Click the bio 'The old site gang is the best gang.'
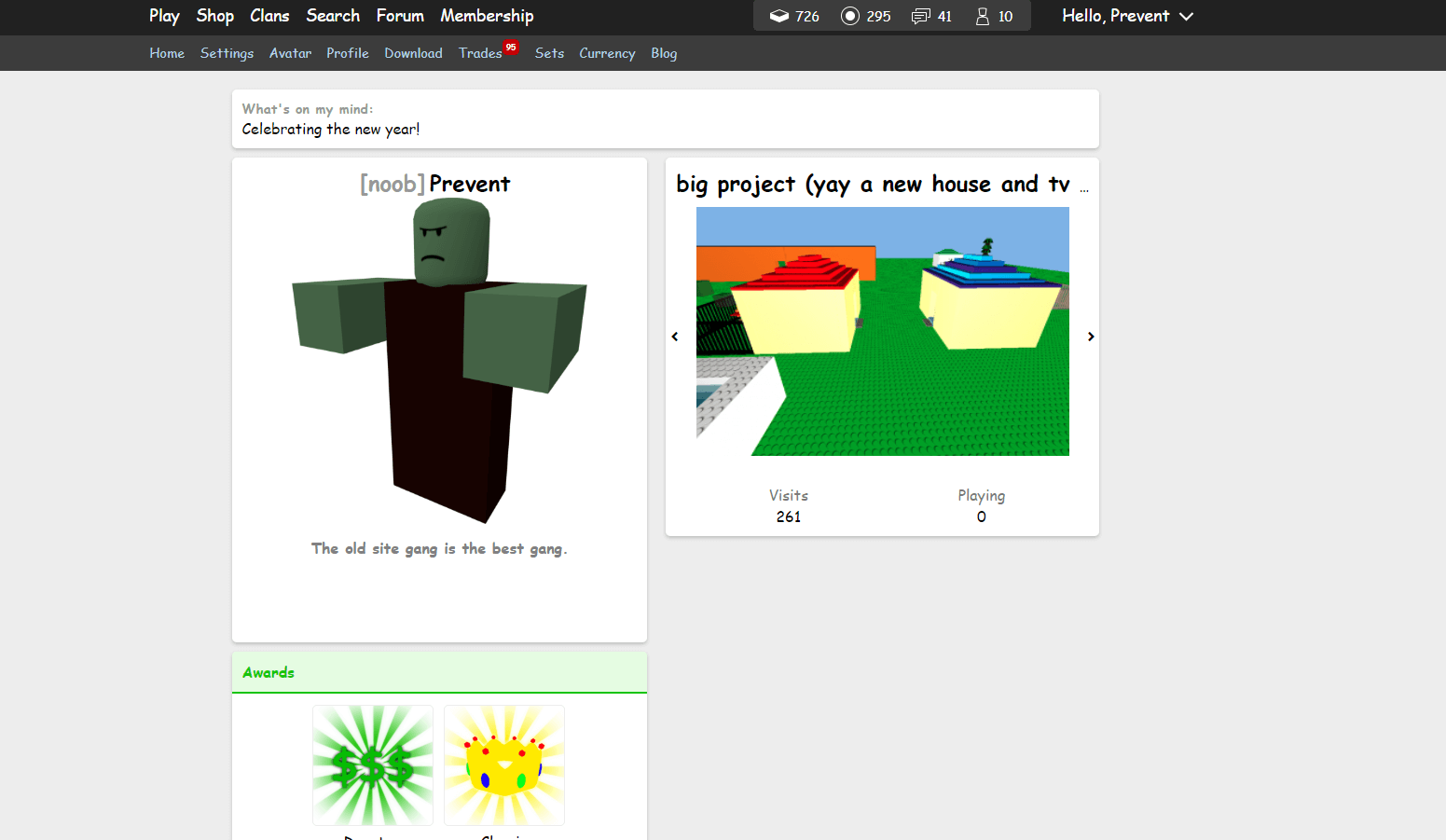Screen dimensions: 1446x840 pyautogui.click(x=439, y=548)
